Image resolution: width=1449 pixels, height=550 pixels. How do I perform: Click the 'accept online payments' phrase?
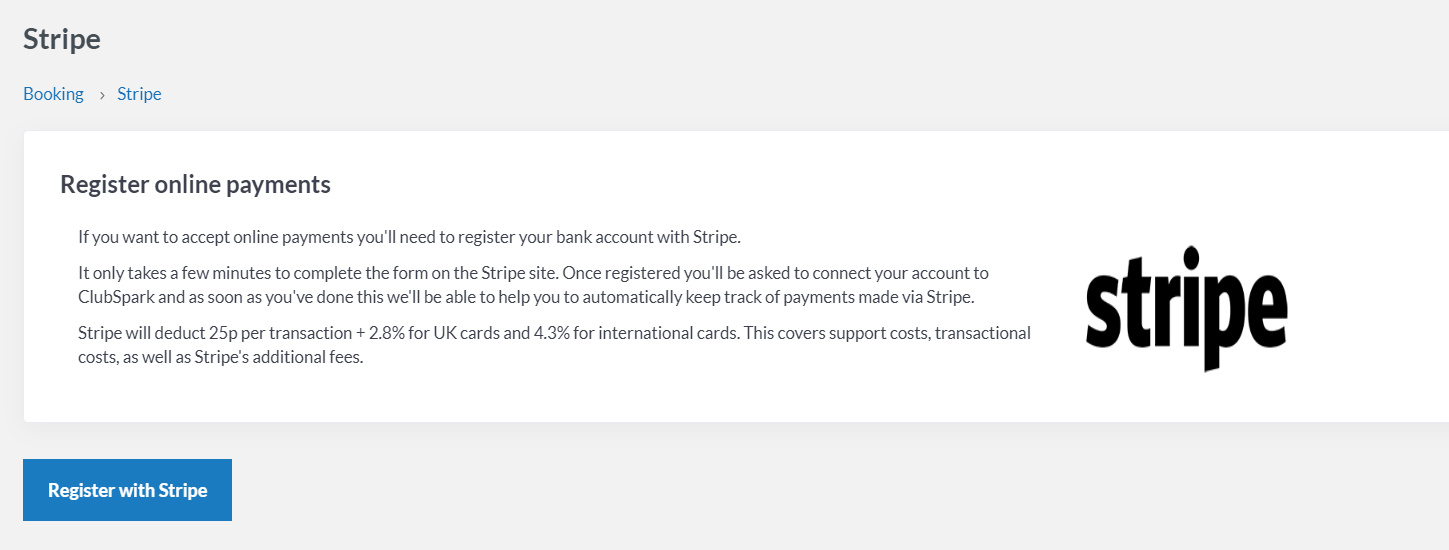263,237
